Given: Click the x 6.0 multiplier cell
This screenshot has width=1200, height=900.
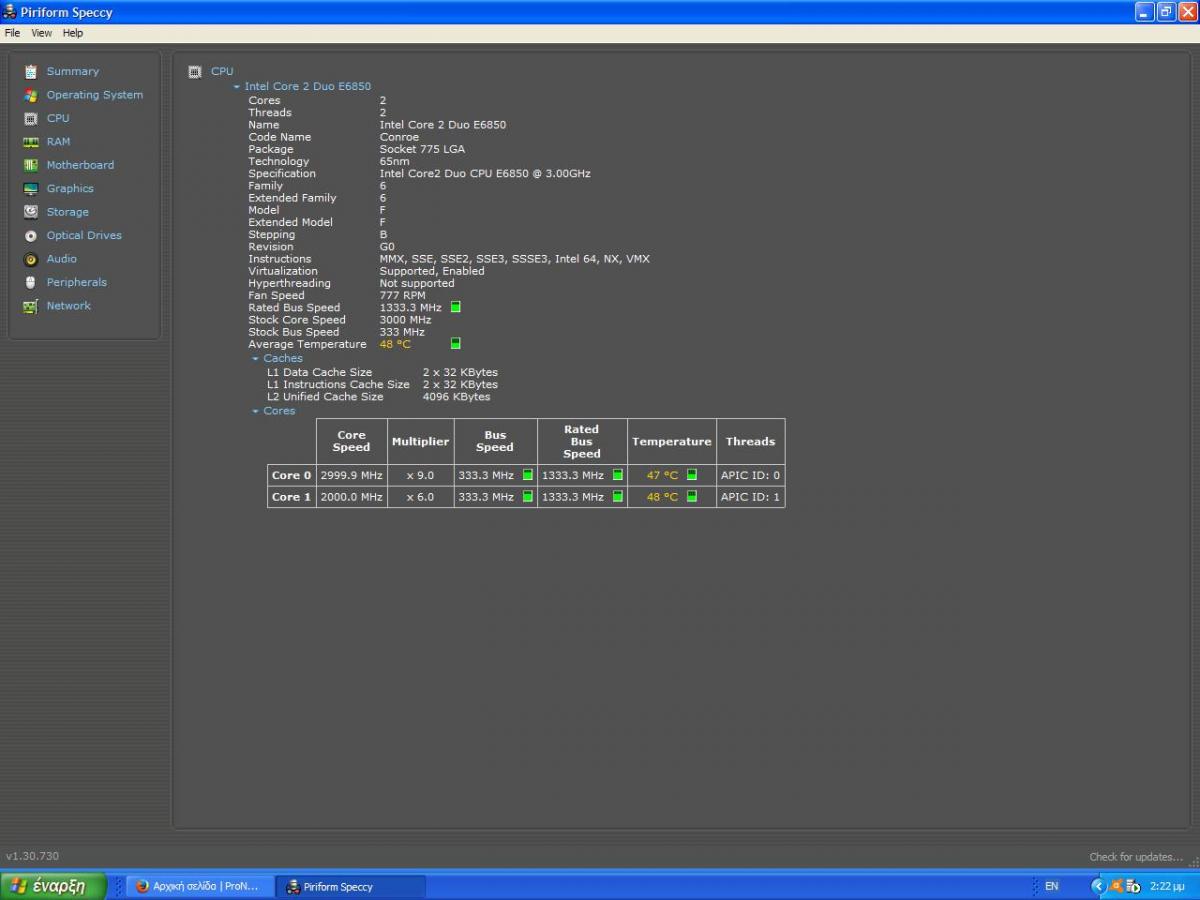Looking at the screenshot, I should point(420,497).
